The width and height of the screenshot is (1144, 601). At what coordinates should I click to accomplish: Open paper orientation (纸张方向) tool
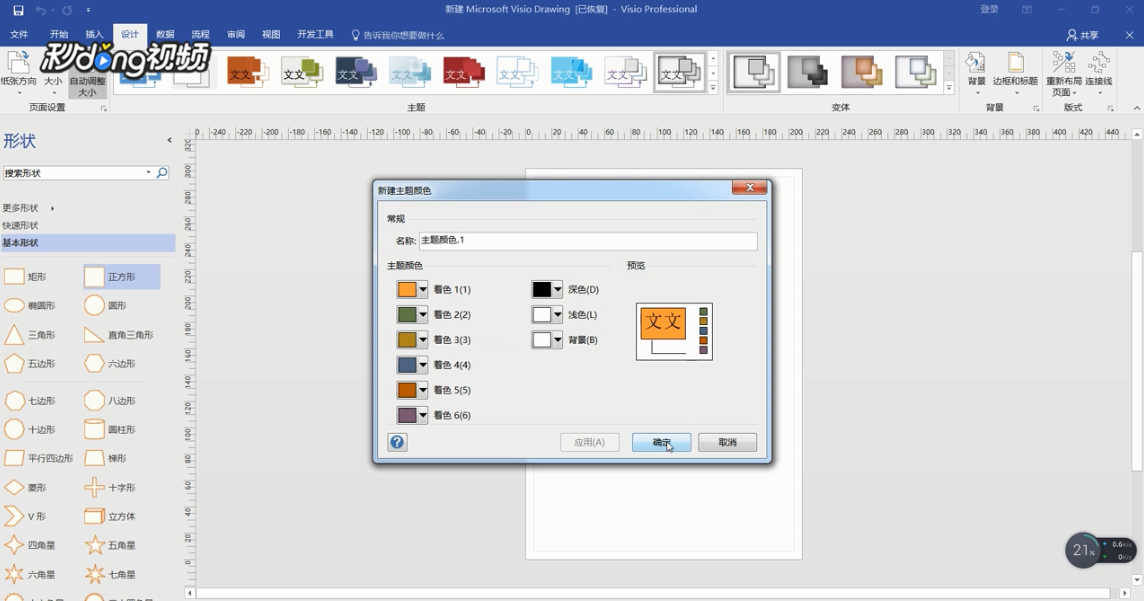pos(18,72)
